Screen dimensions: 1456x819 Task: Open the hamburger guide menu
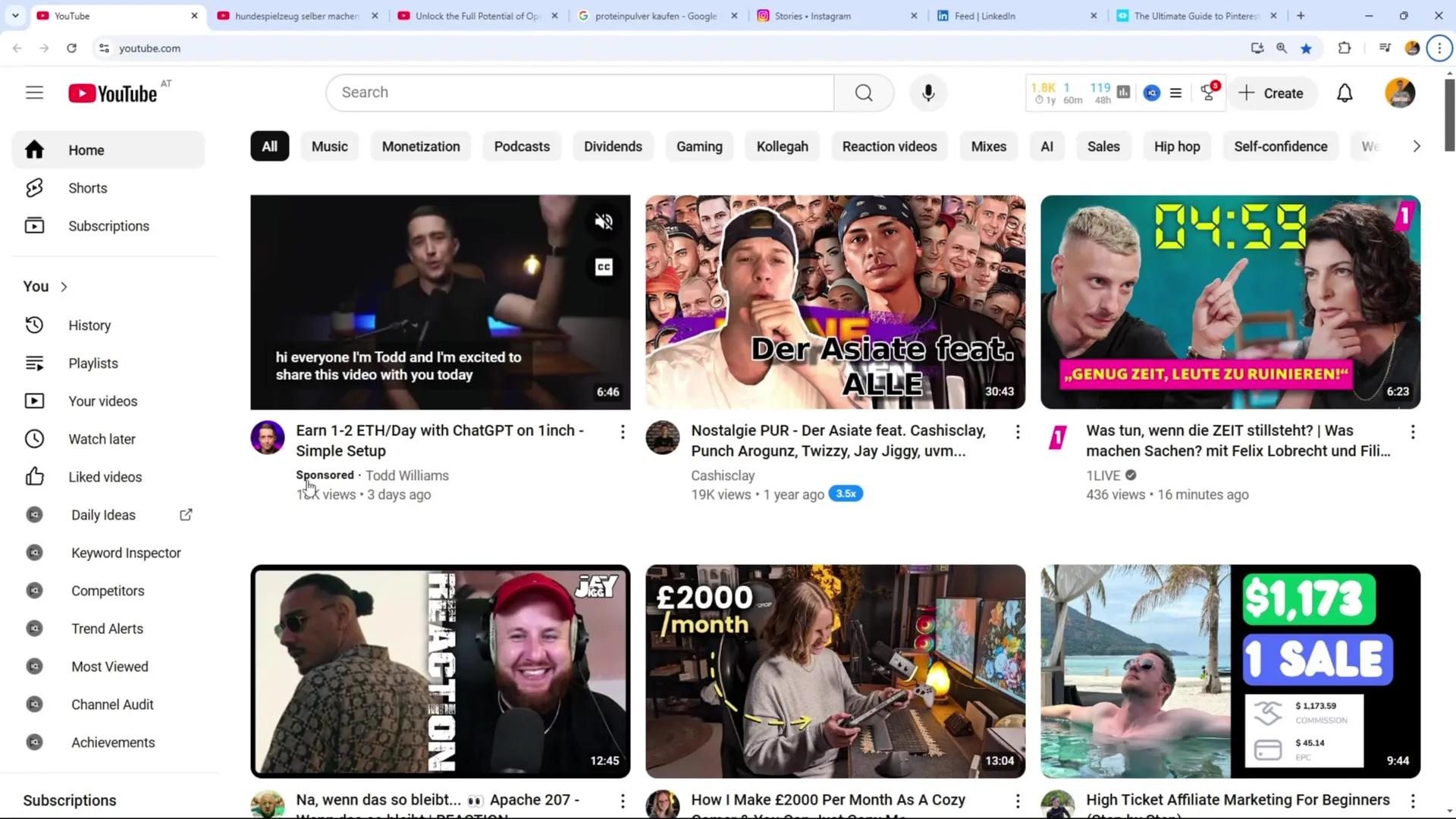34,93
